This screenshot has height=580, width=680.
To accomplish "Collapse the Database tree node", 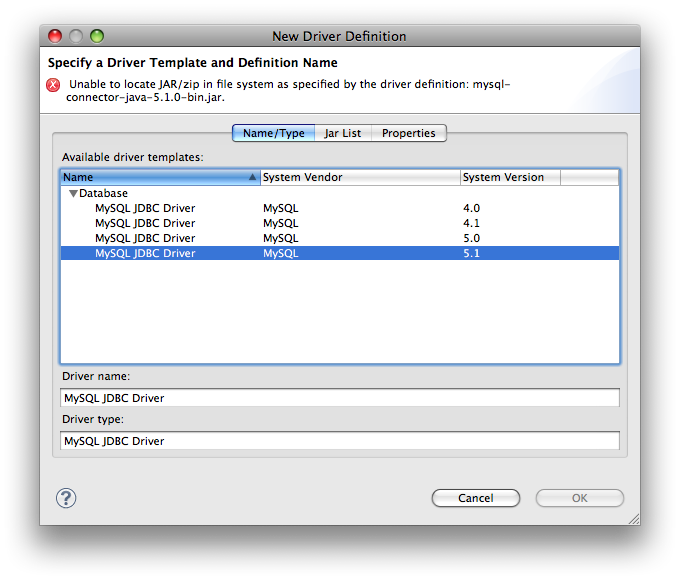I will (73, 193).
